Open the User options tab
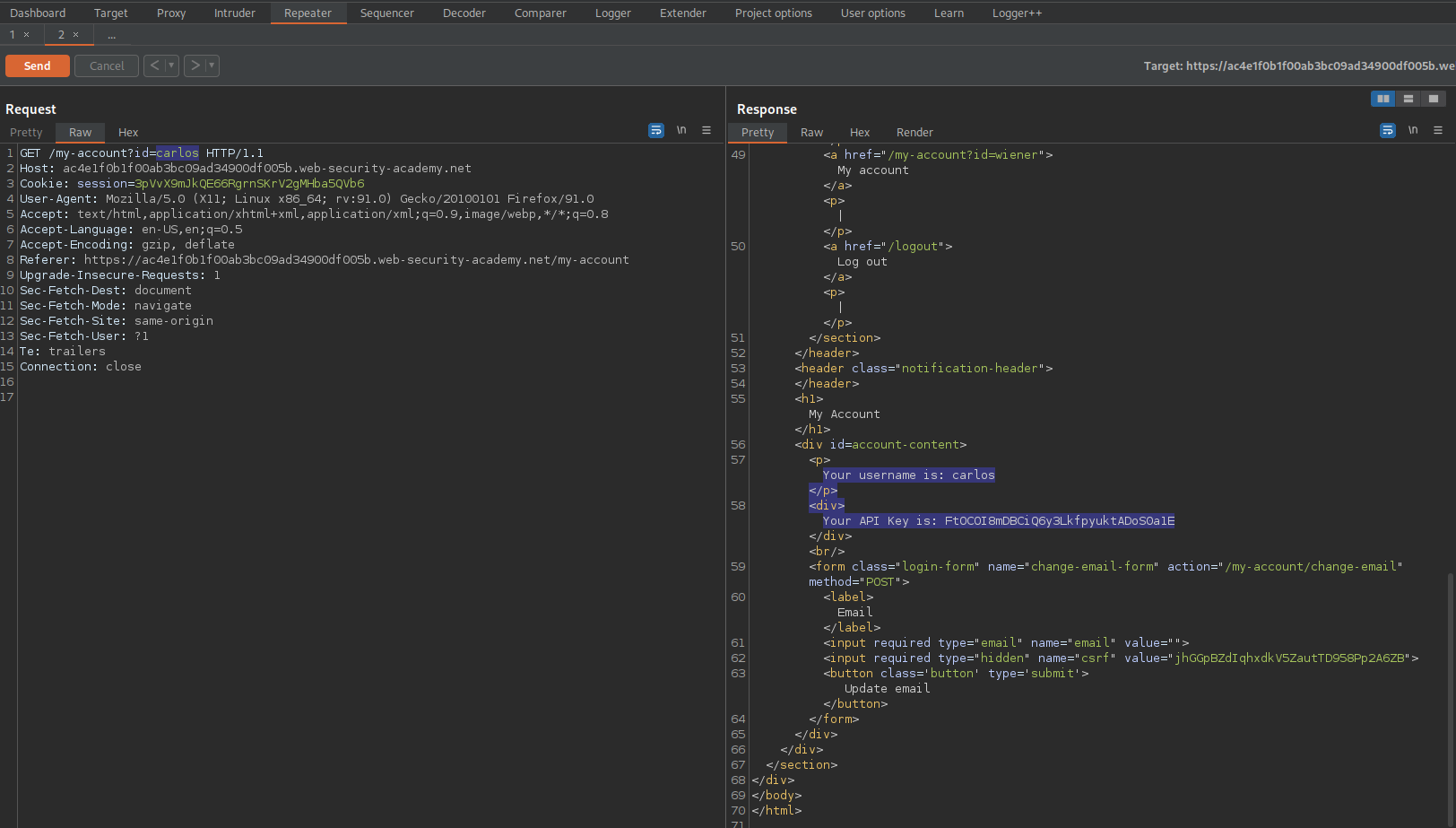Image resolution: width=1456 pixels, height=828 pixels. [873, 13]
